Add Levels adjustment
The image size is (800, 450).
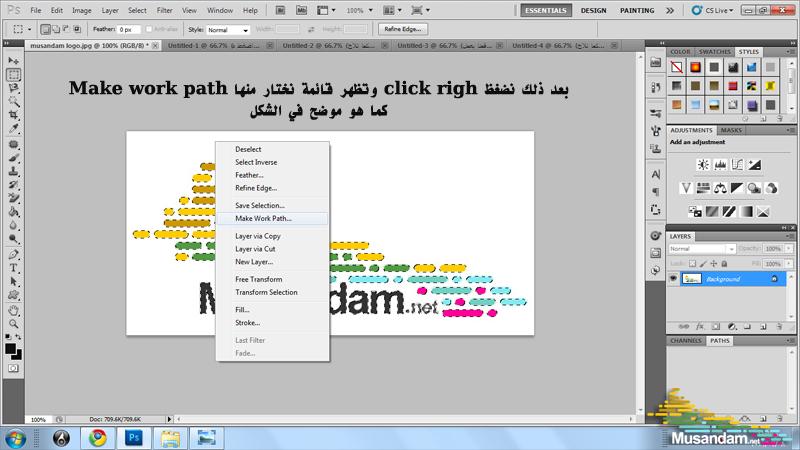pos(720,164)
